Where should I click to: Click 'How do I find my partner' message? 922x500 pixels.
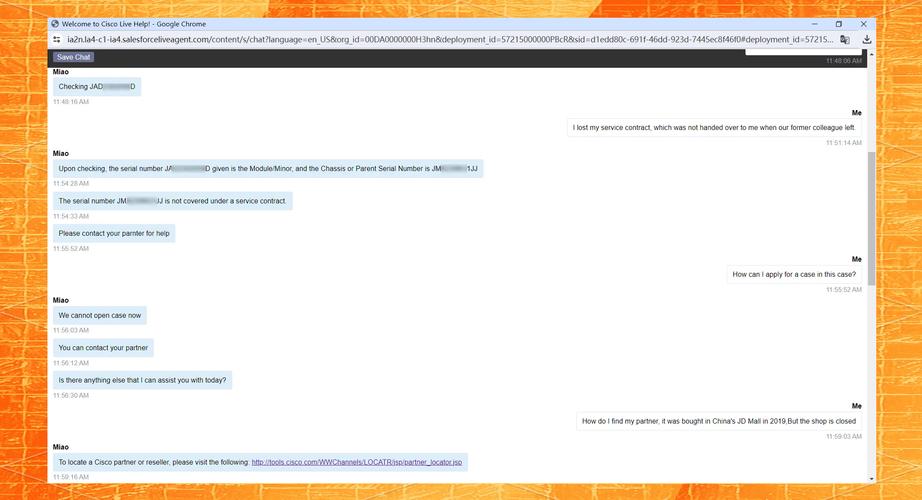point(719,421)
